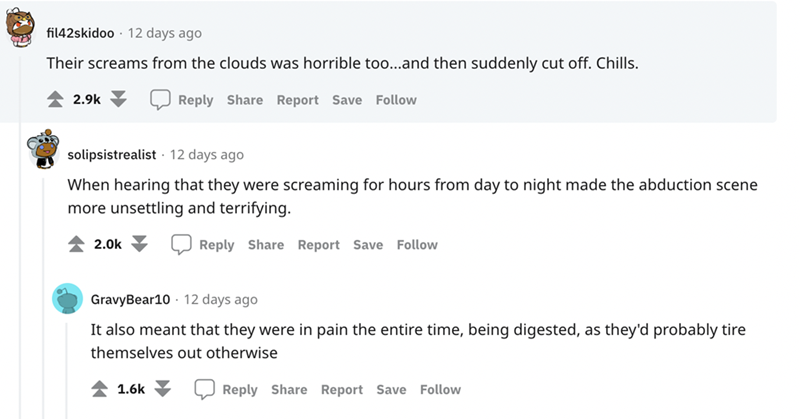This screenshot has width=800, height=419.
Task: Upvote fil42skidoo's comment
Action: [x=56, y=100]
